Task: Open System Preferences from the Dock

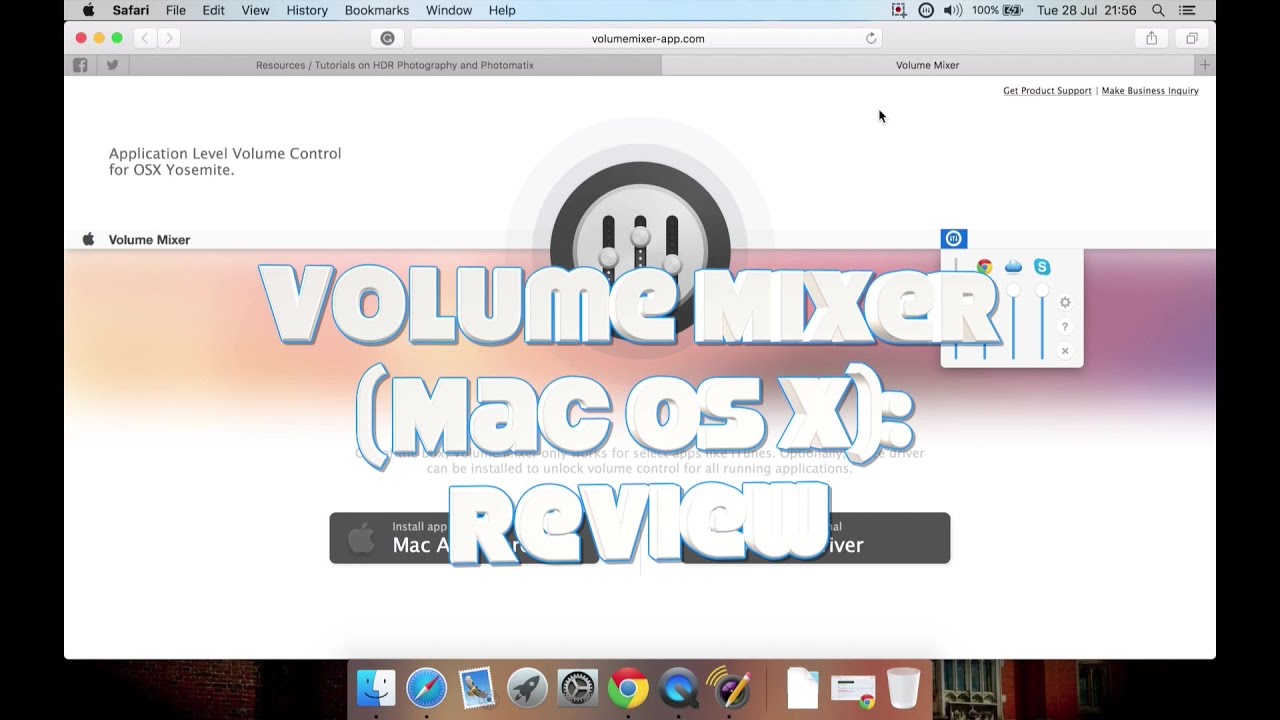Action: click(x=577, y=687)
